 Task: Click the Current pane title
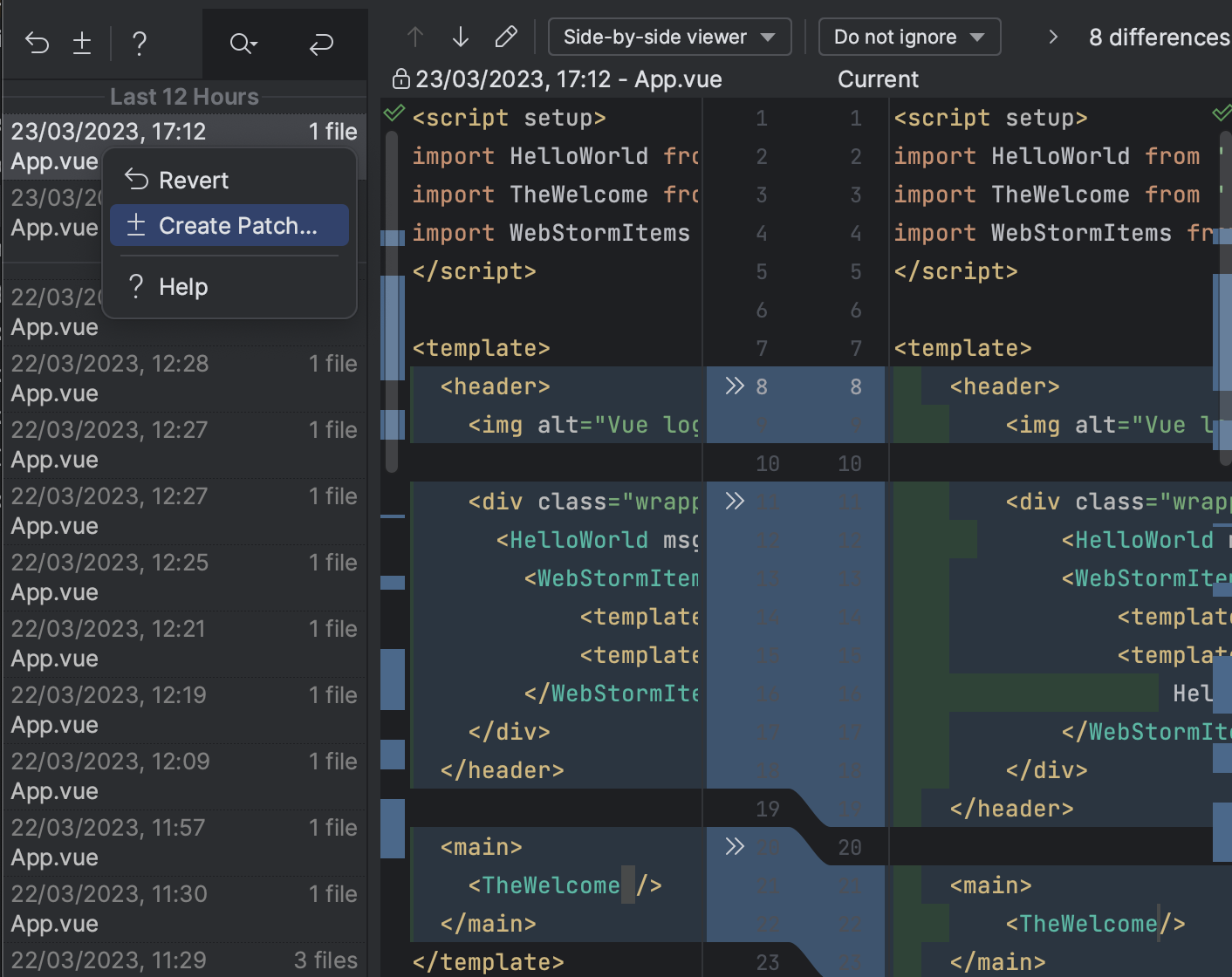point(878,79)
